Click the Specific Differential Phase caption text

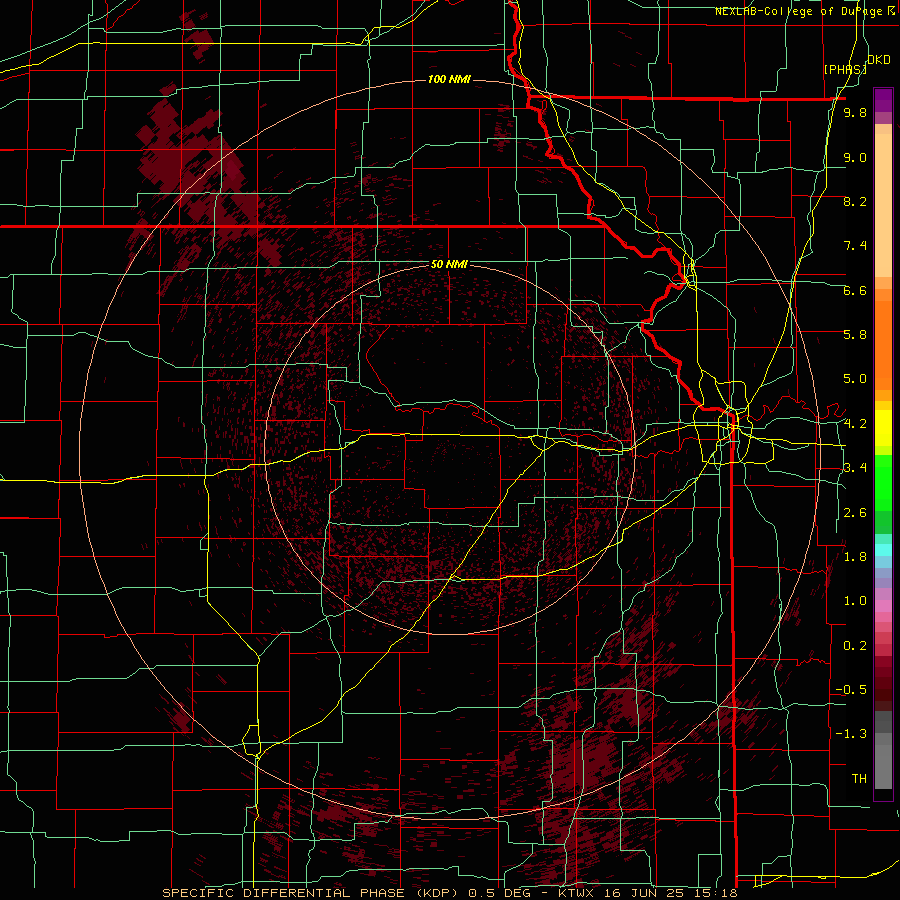(449, 893)
